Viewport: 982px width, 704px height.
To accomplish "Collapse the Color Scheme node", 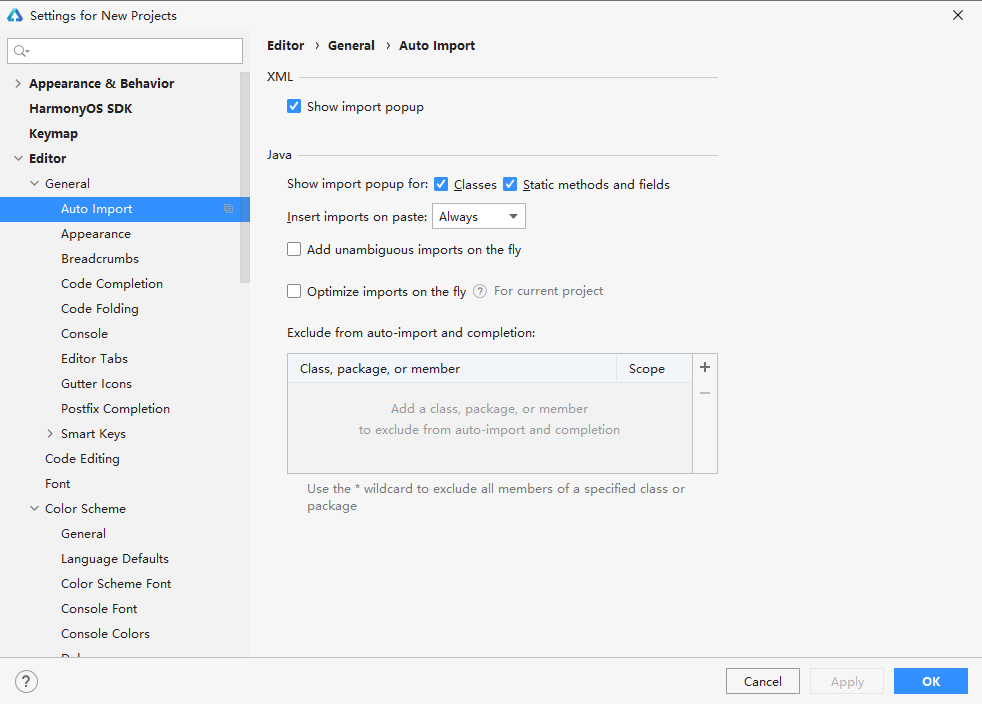I will coord(34,509).
